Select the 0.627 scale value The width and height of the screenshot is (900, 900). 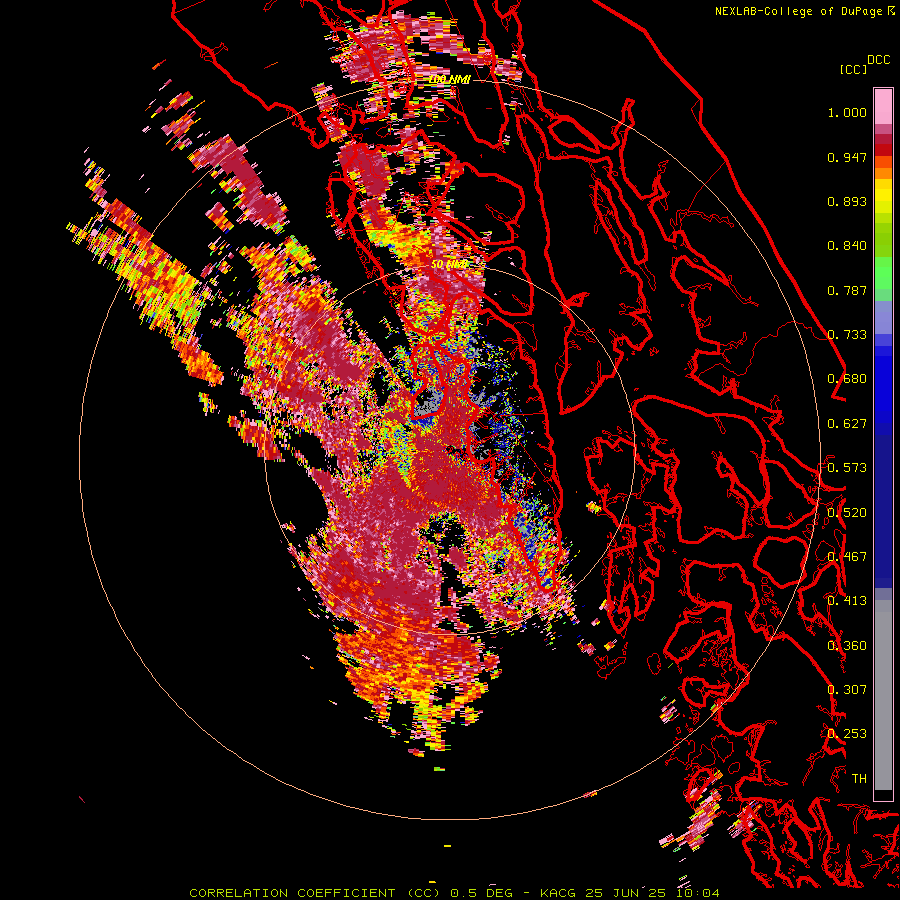[847, 424]
